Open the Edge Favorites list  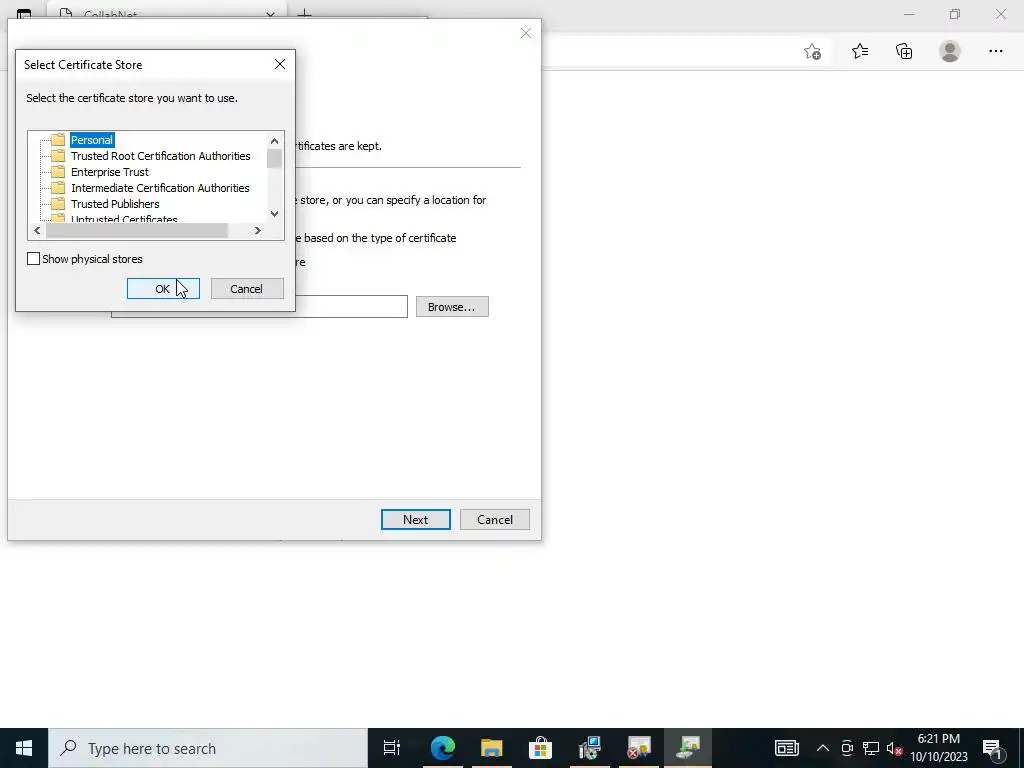pos(860,51)
